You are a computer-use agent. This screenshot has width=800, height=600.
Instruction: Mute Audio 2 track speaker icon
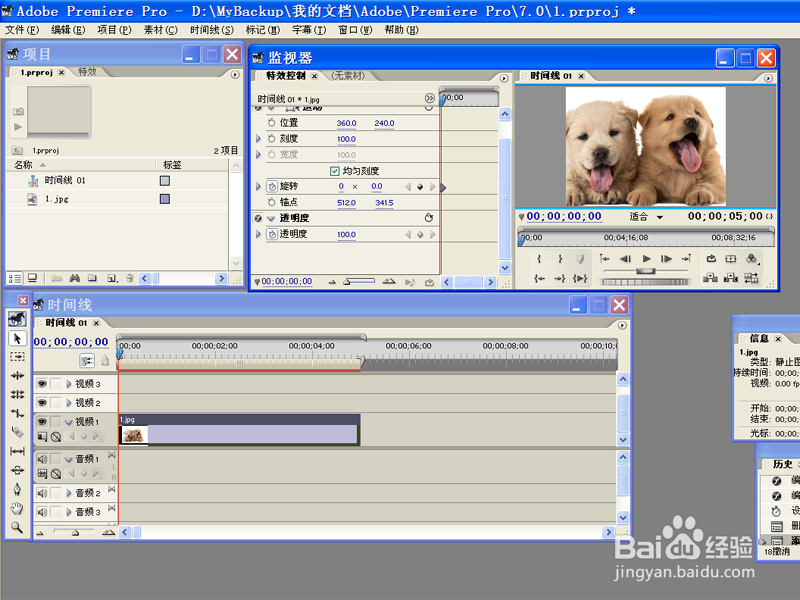click(42, 493)
